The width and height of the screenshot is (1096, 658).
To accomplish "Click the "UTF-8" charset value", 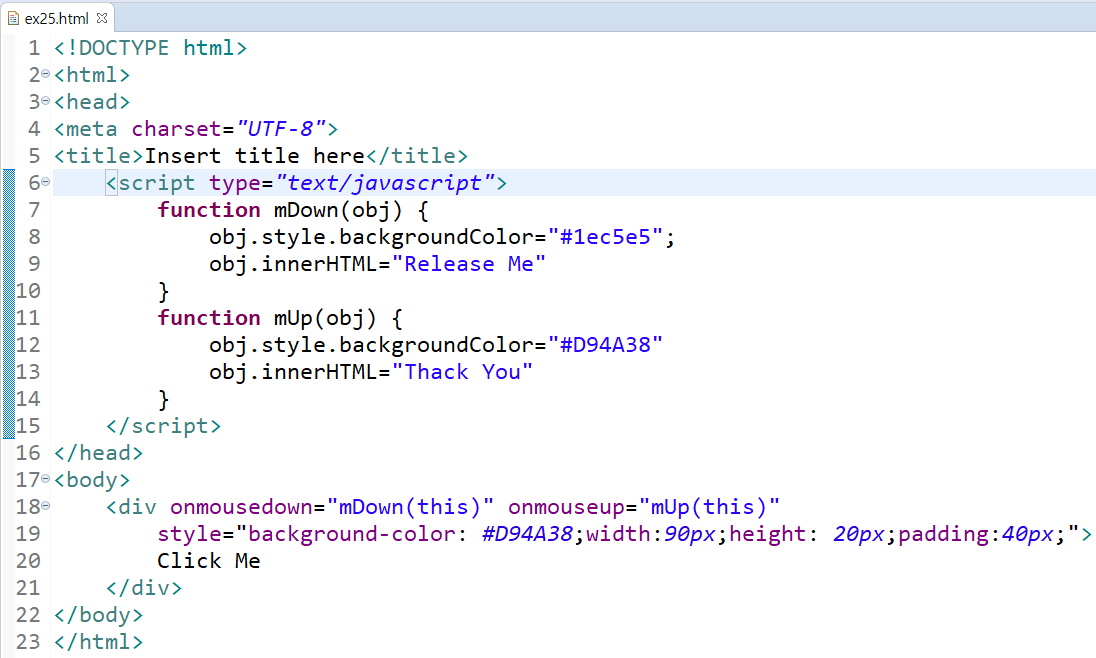I will (281, 129).
